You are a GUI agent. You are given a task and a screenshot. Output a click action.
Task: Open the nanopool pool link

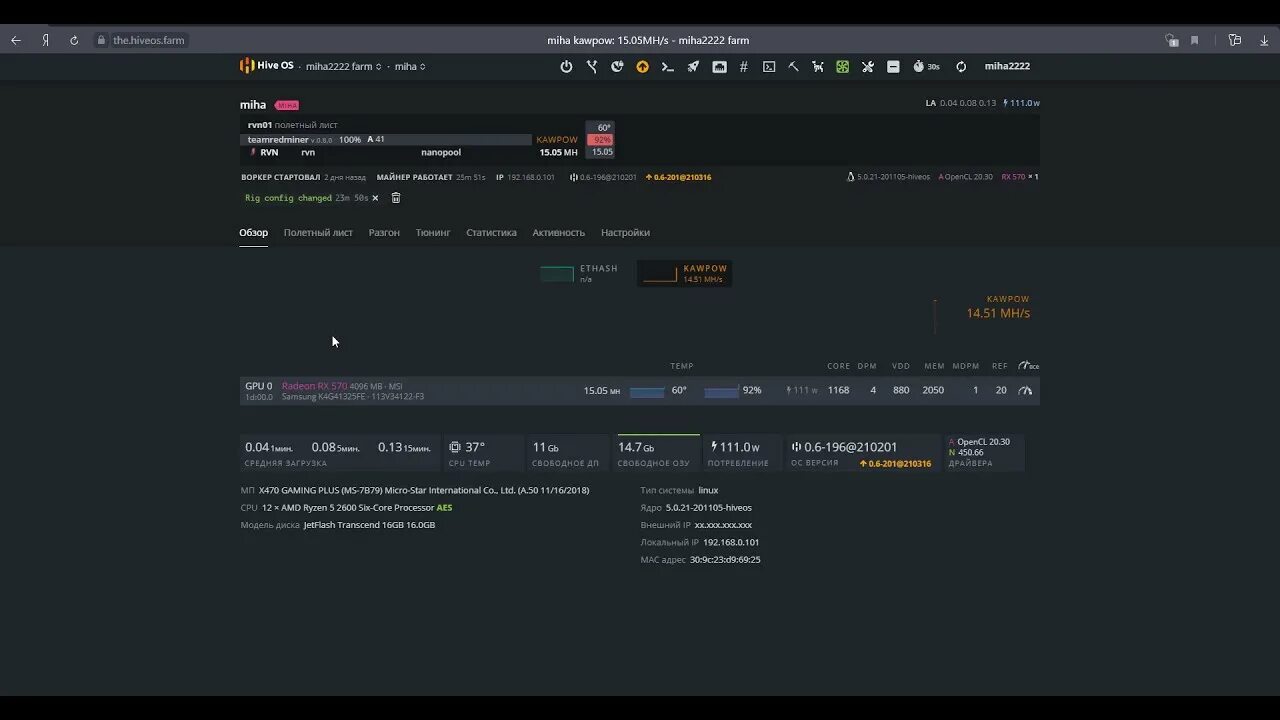coord(441,152)
